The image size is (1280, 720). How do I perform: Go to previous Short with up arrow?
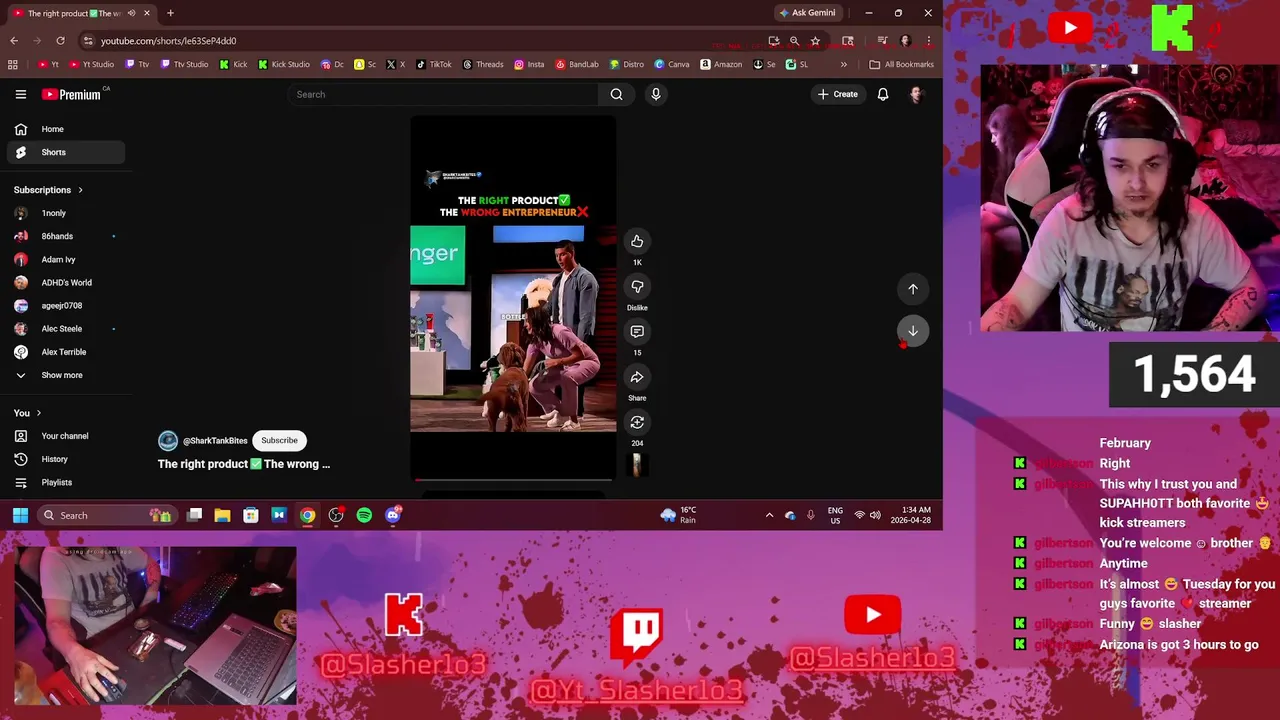pyautogui.click(x=913, y=289)
